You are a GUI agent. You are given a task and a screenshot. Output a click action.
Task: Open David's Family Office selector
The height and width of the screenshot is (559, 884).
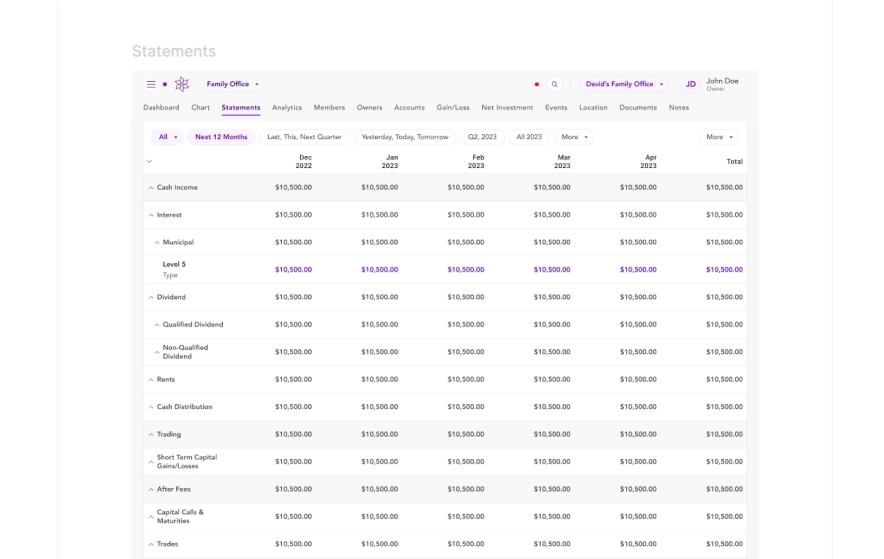(624, 85)
